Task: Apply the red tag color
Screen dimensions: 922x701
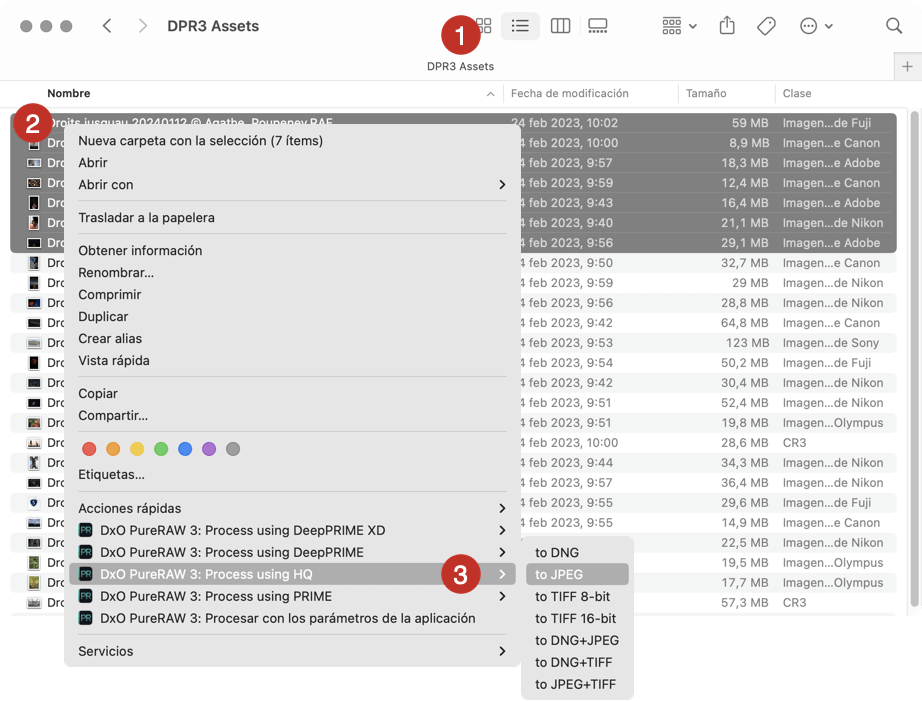Action: pos(89,449)
